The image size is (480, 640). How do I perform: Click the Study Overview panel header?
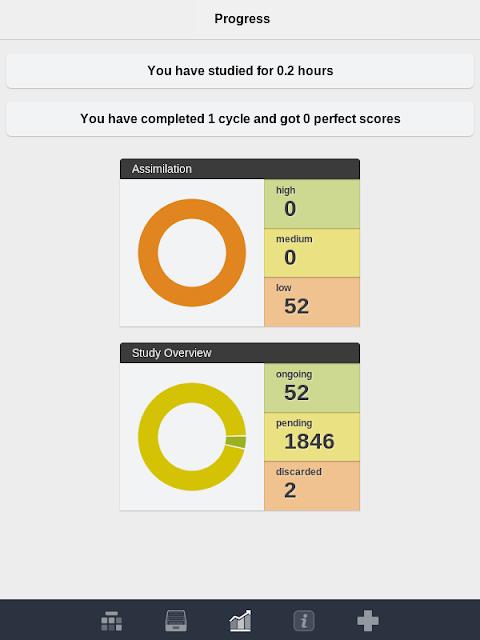(x=240, y=353)
